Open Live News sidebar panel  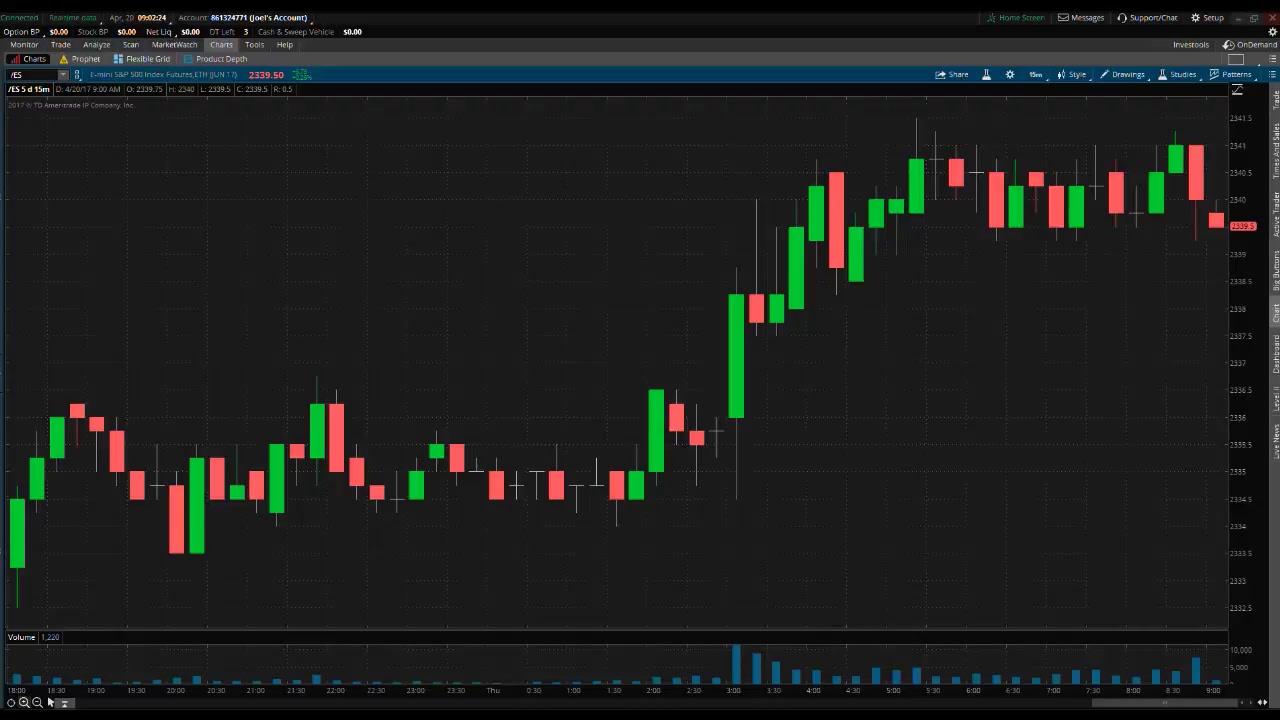click(x=1275, y=442)
